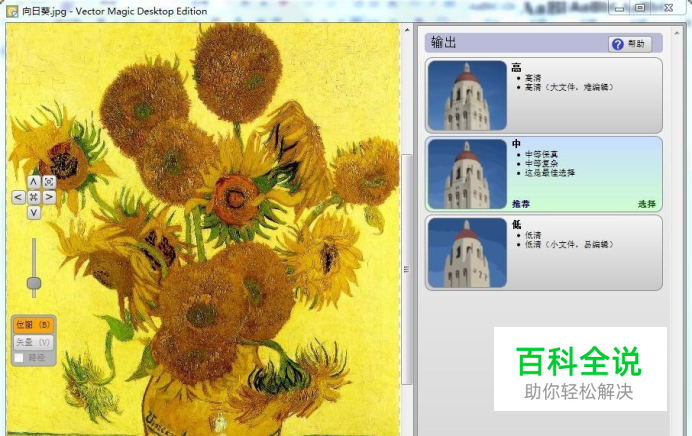
Task: Adjust the zoom slider handle
Action: click(34, 283)
